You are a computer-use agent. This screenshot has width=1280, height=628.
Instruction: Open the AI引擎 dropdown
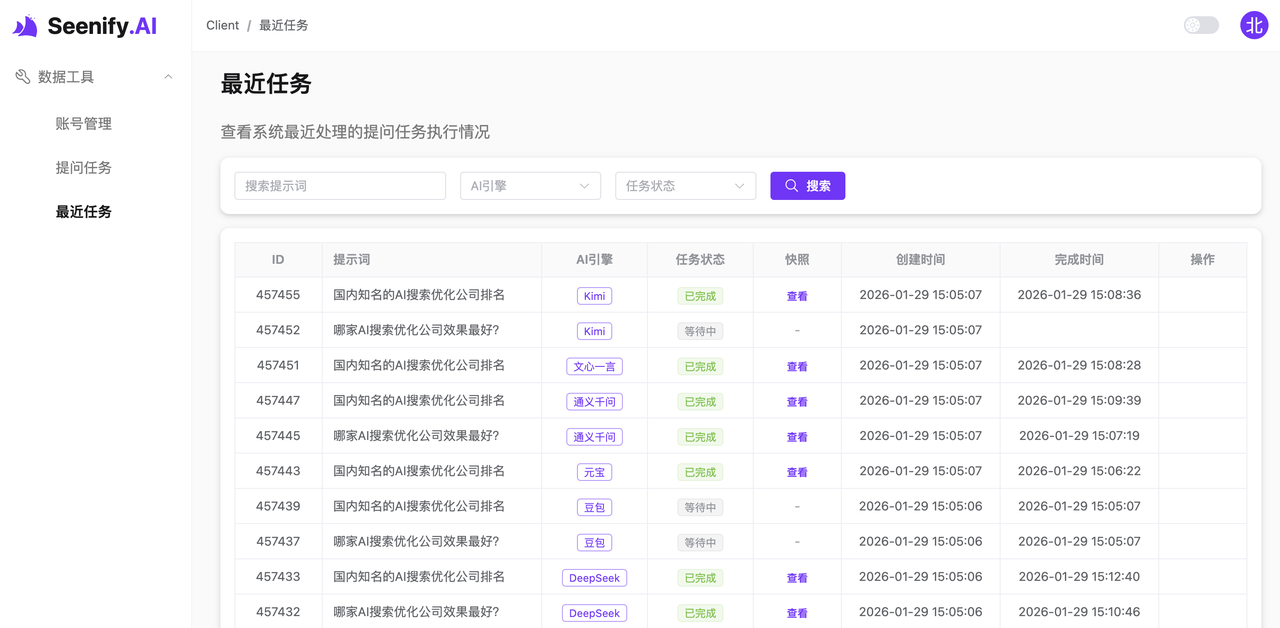pyautogui.click(x=530, y=186)
